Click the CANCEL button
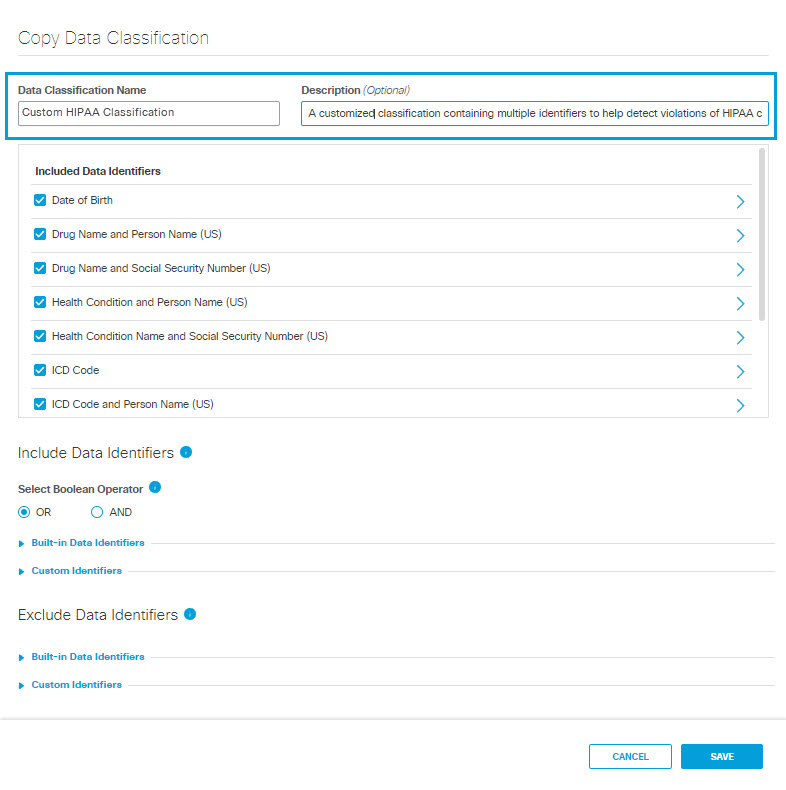786x790 pixels. [630, 756]
